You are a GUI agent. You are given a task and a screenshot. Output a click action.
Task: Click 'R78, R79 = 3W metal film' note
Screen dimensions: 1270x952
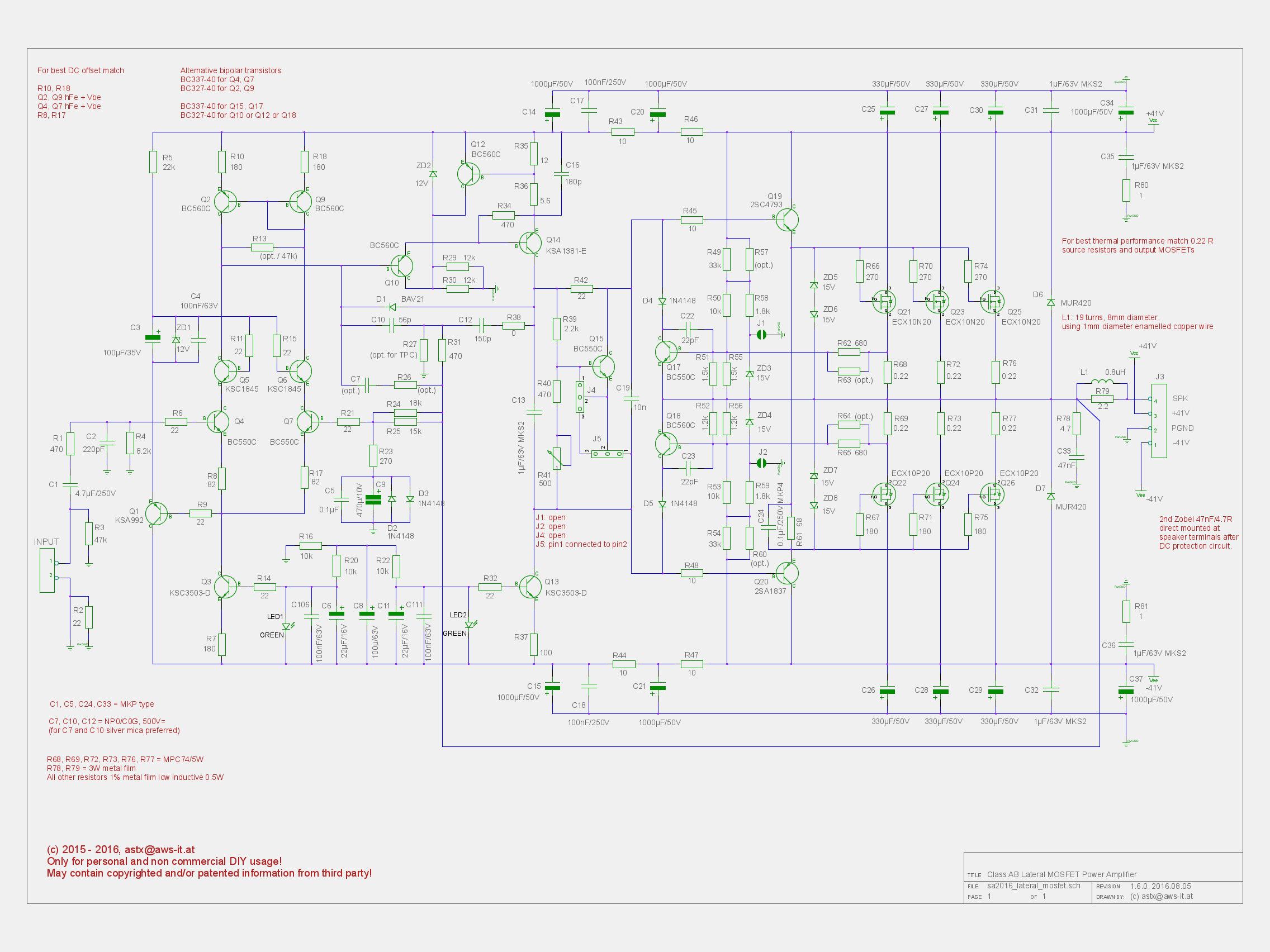(91, 768)
